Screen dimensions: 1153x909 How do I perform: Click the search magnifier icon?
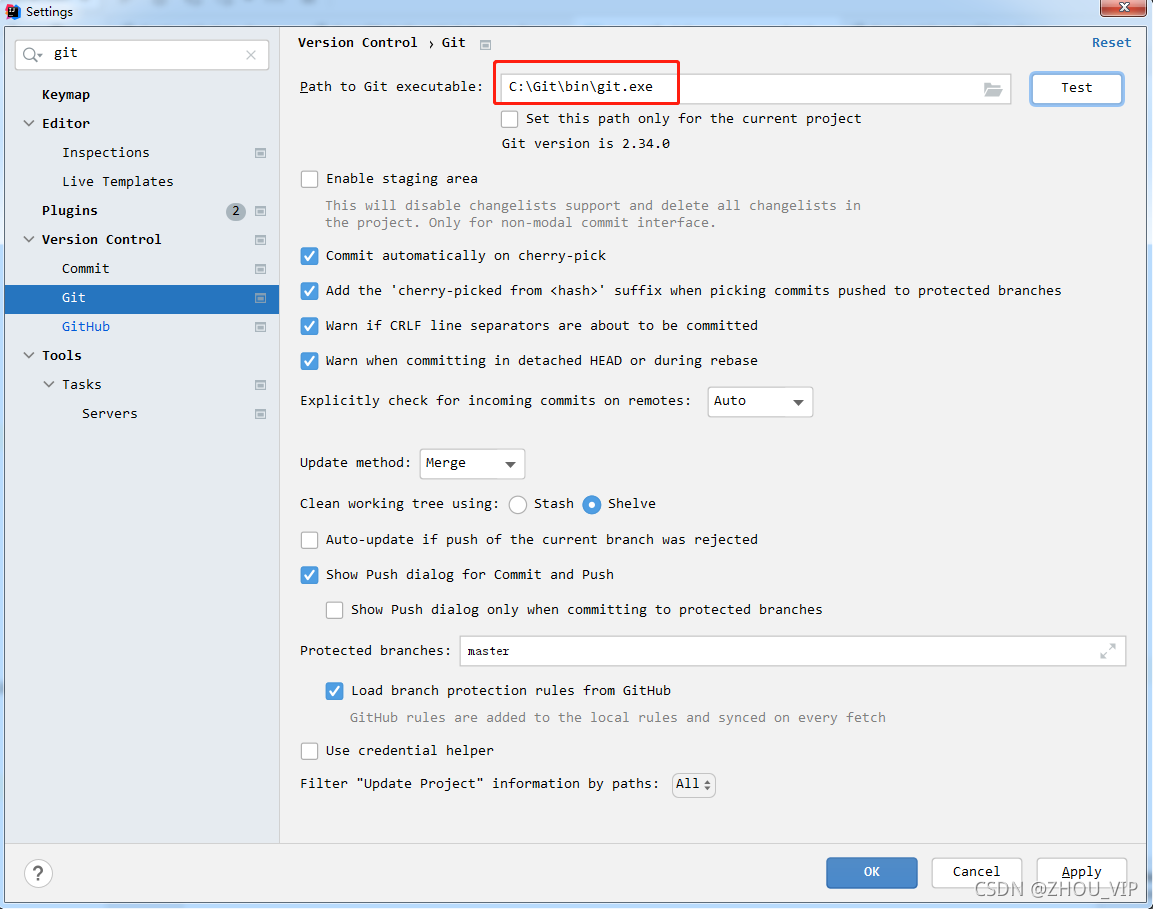click(32, 54)
